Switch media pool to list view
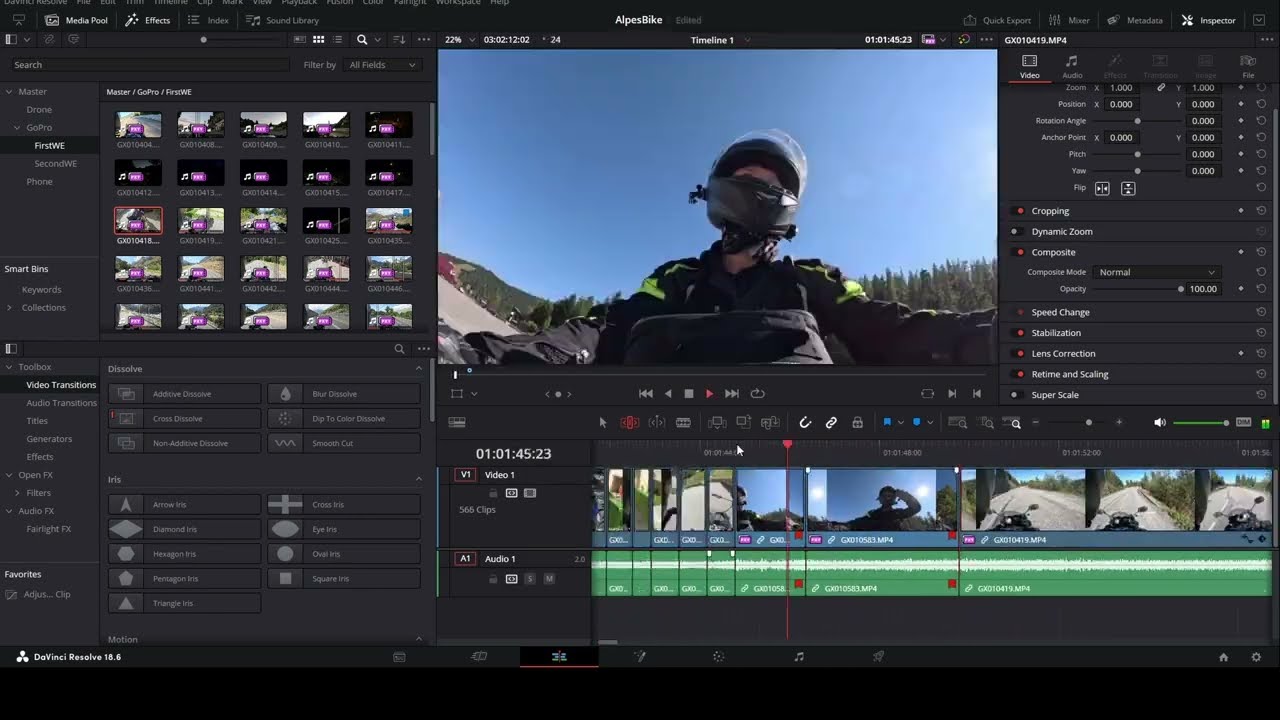The height and width of the screenshot is (720, 1280). [338, 39]
